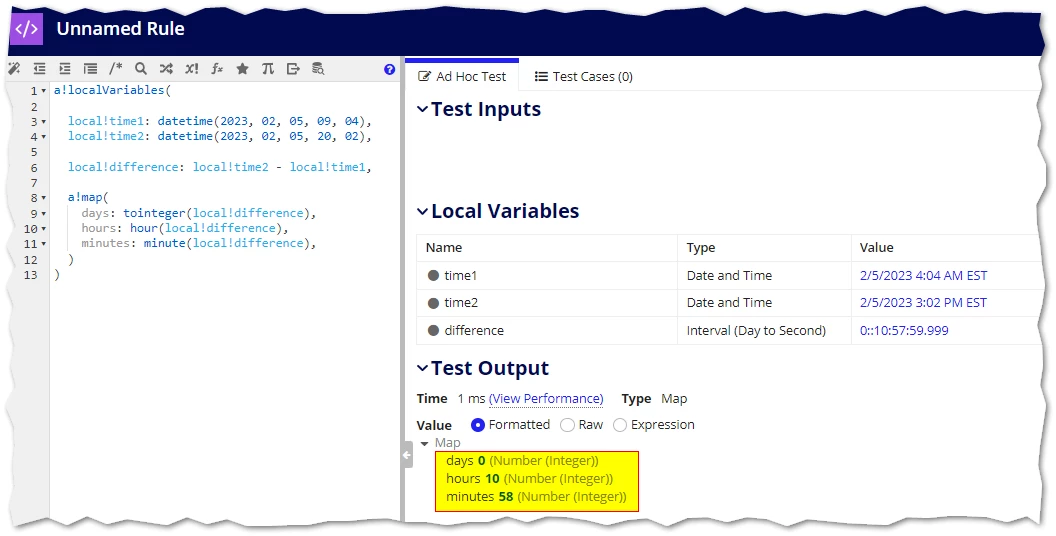Collapse the Test Inputs section

[422, 109]
